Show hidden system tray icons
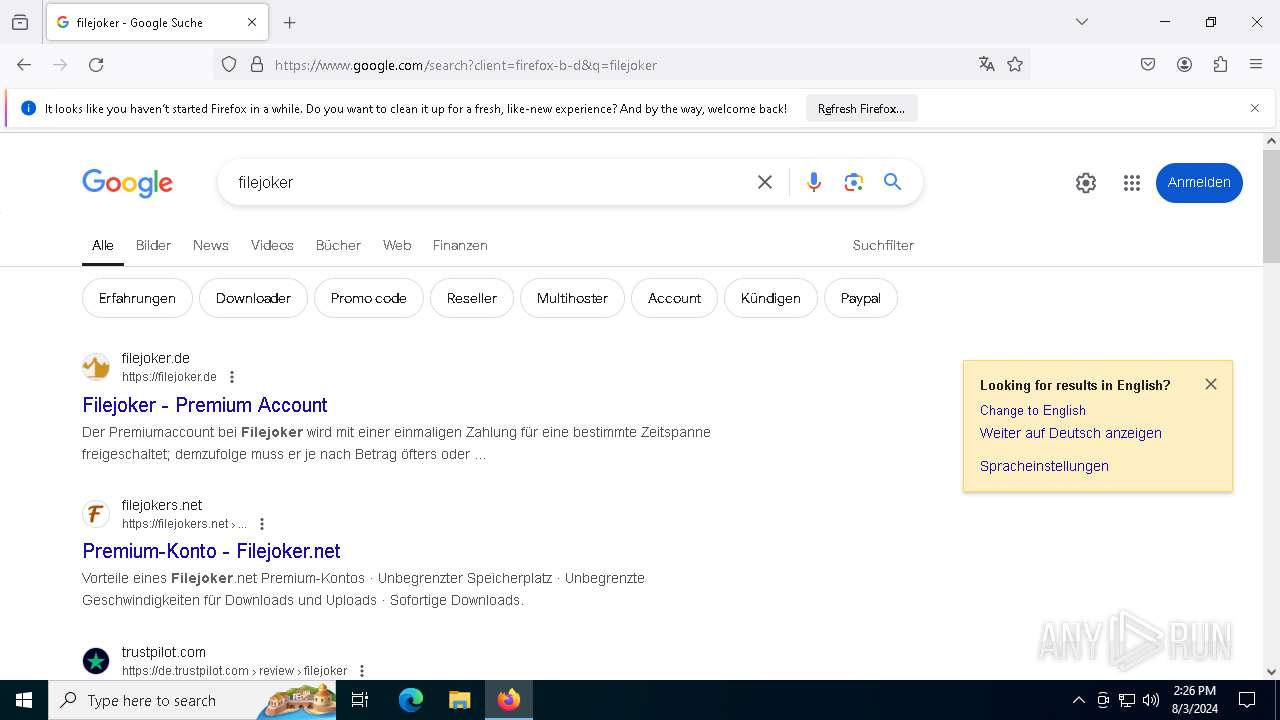The image size is (1280, 720). pyautogui.click(x=1078, y=700)
